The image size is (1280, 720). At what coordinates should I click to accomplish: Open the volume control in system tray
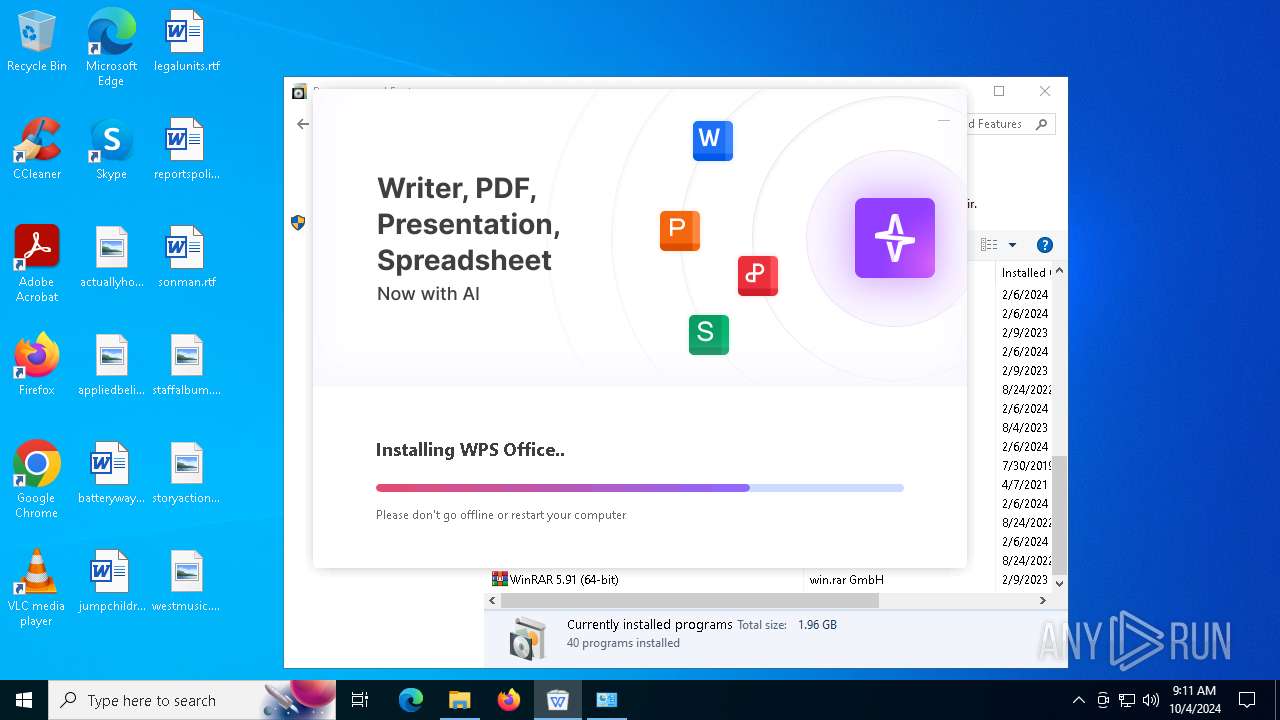pyautogui.click(x=1151, y=700)
